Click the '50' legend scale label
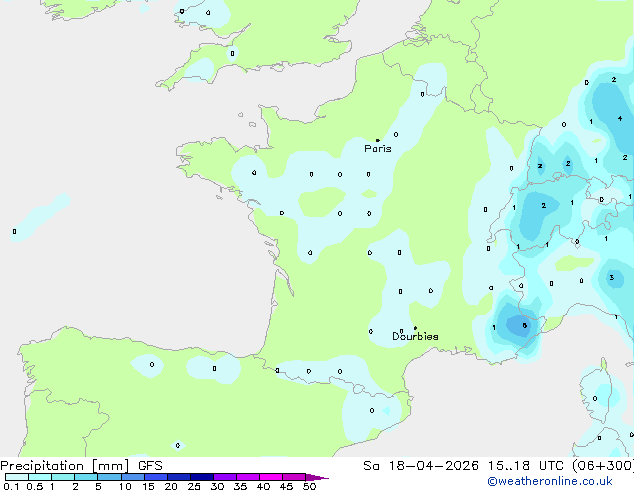634x490 pixels. [309, 486]
